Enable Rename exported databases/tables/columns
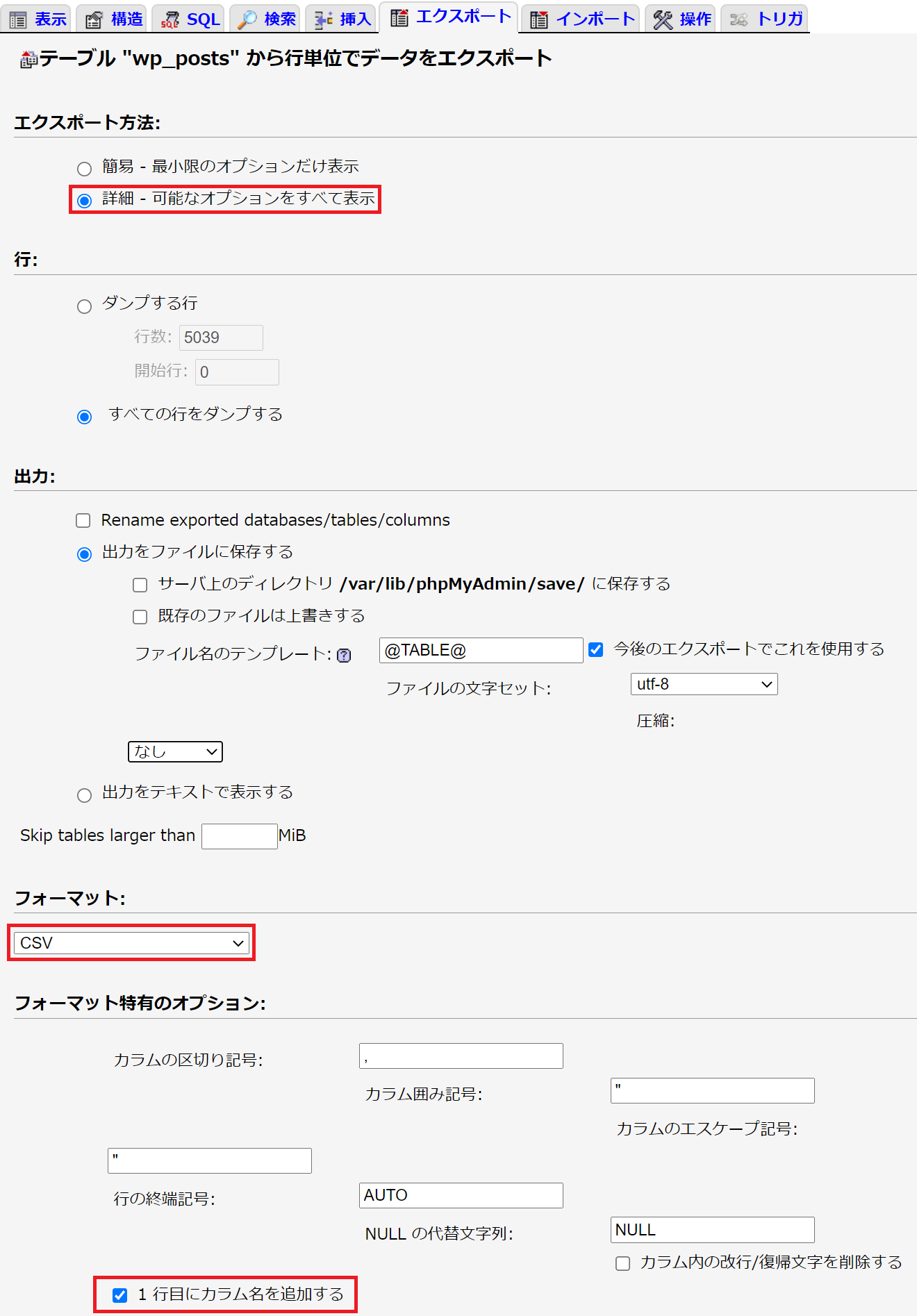The height and width of the screenshot is (1316, 917). [x=83, y=521]
